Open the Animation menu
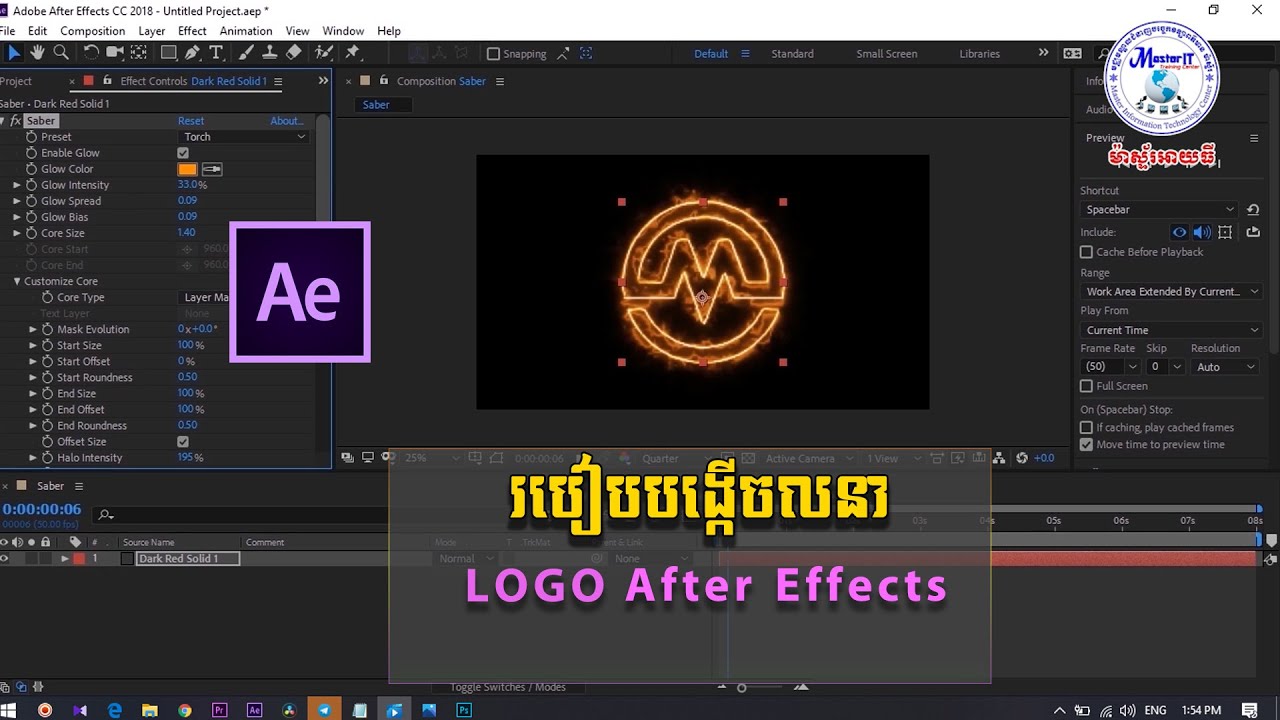The image size is (1280, 720). click(x=246, y=31)
